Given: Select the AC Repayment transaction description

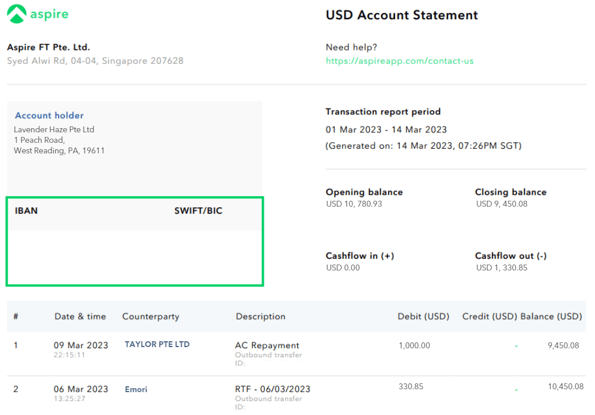Looking at the screenshot, I should coord(267,346).
